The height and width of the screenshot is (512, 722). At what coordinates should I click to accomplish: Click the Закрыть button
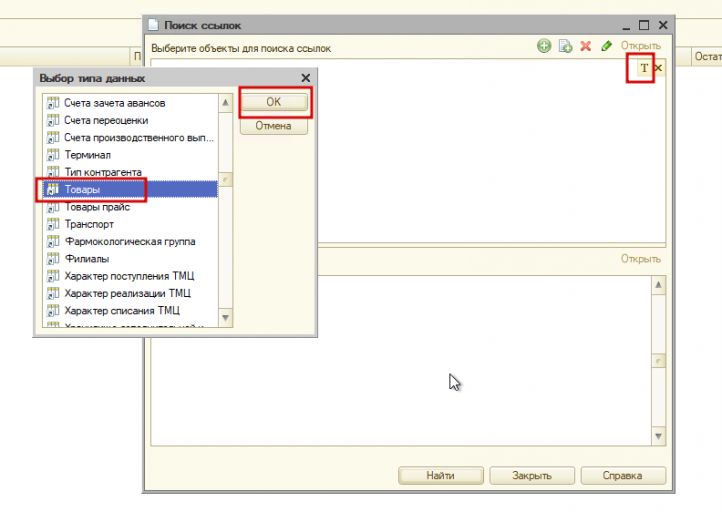(x=532, y=476)
